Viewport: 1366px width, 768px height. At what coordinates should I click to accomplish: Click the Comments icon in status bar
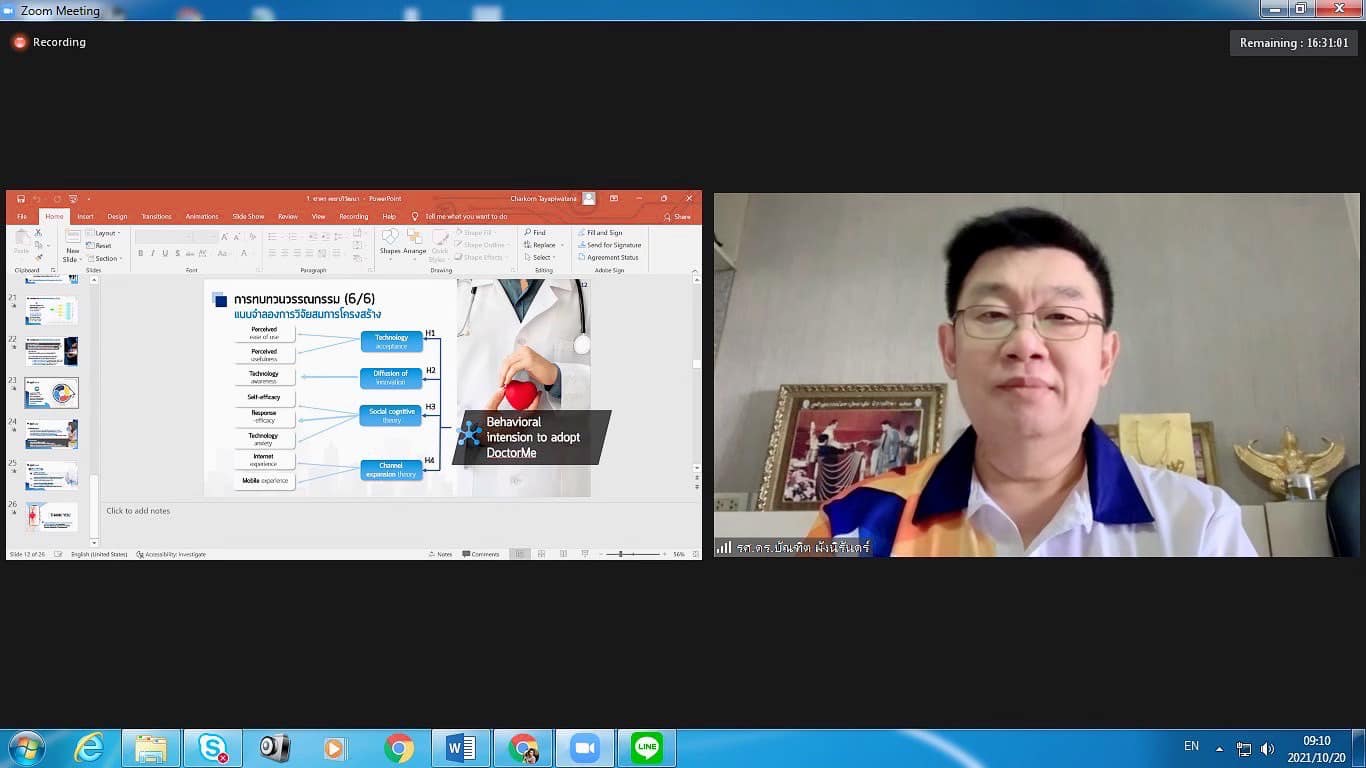(481, 554)
